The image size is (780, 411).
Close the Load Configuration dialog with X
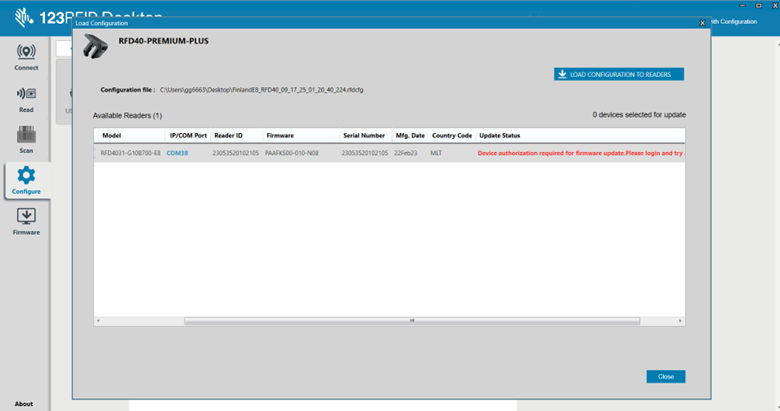tap(702, 23)
